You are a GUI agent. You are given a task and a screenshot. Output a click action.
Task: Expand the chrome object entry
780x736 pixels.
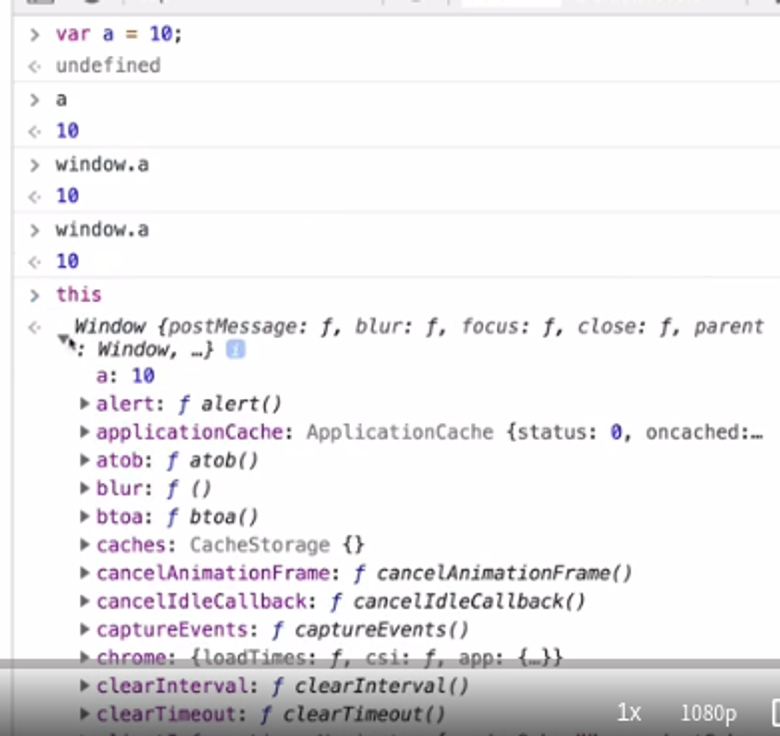pyautogui.click(x=85, y=658)
